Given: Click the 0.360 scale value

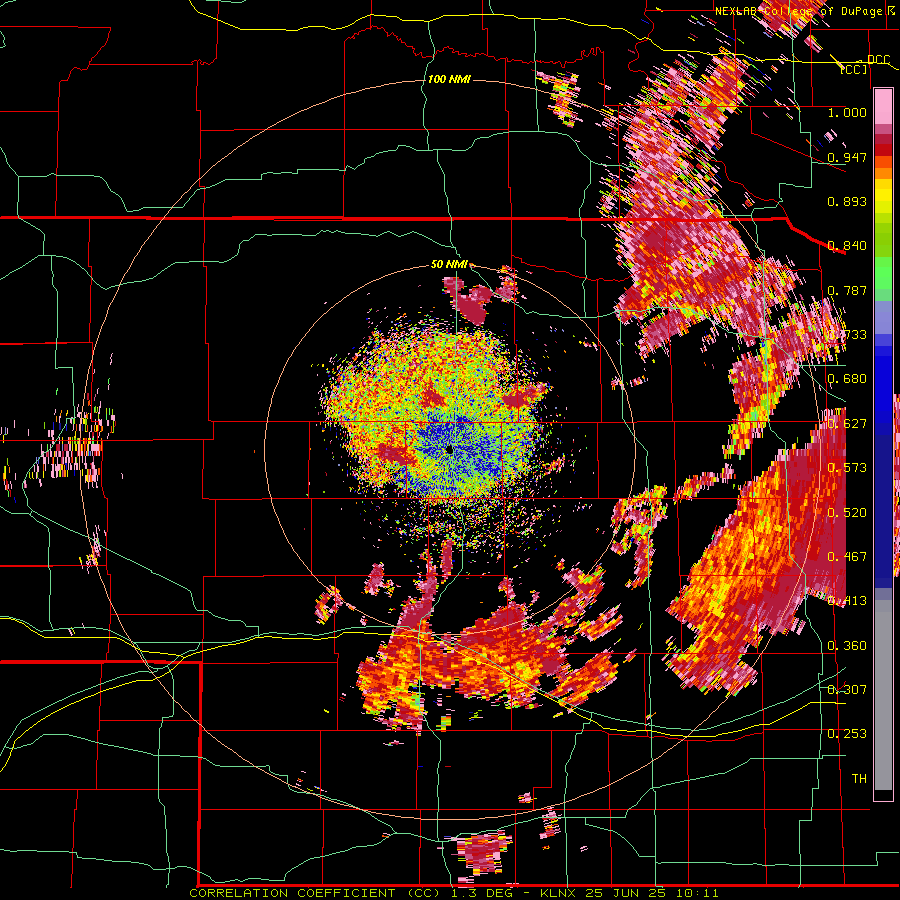Looking at the screenshot, I should (847, 646).
